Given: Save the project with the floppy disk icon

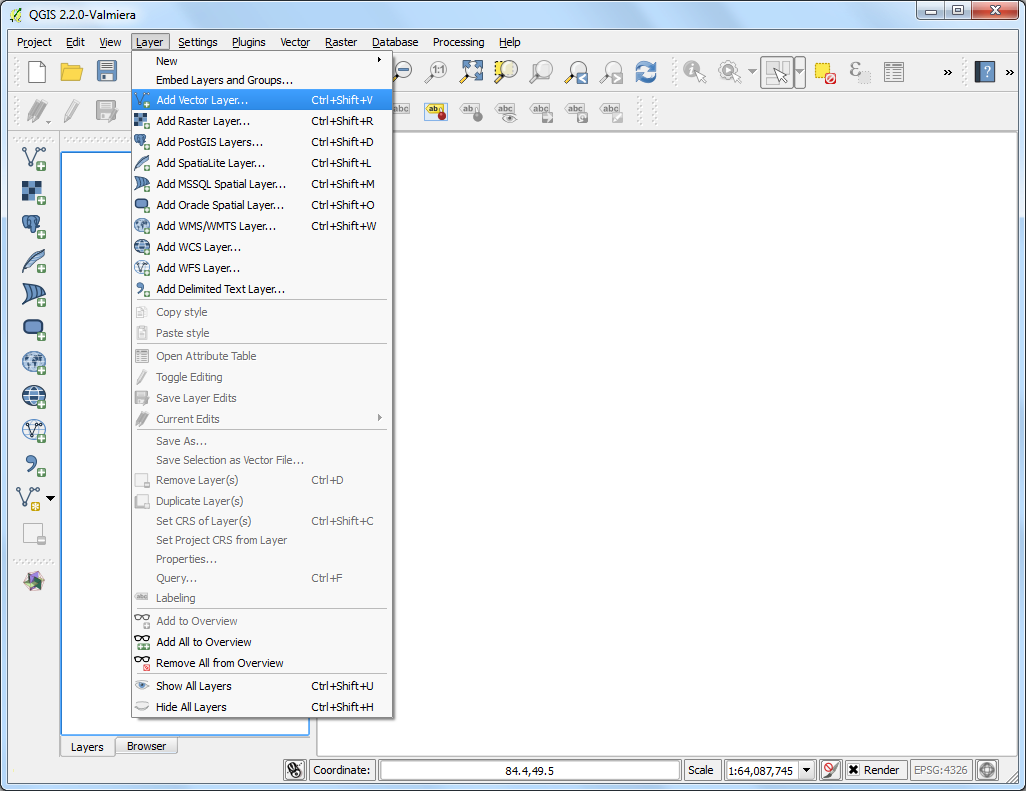Looking at the screenshot, I should [107, 71].
